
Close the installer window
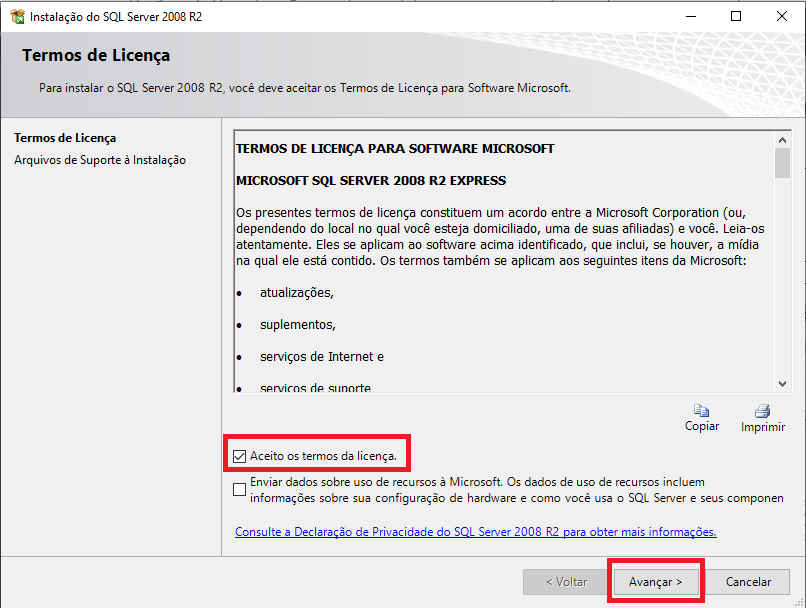point(782,16)
